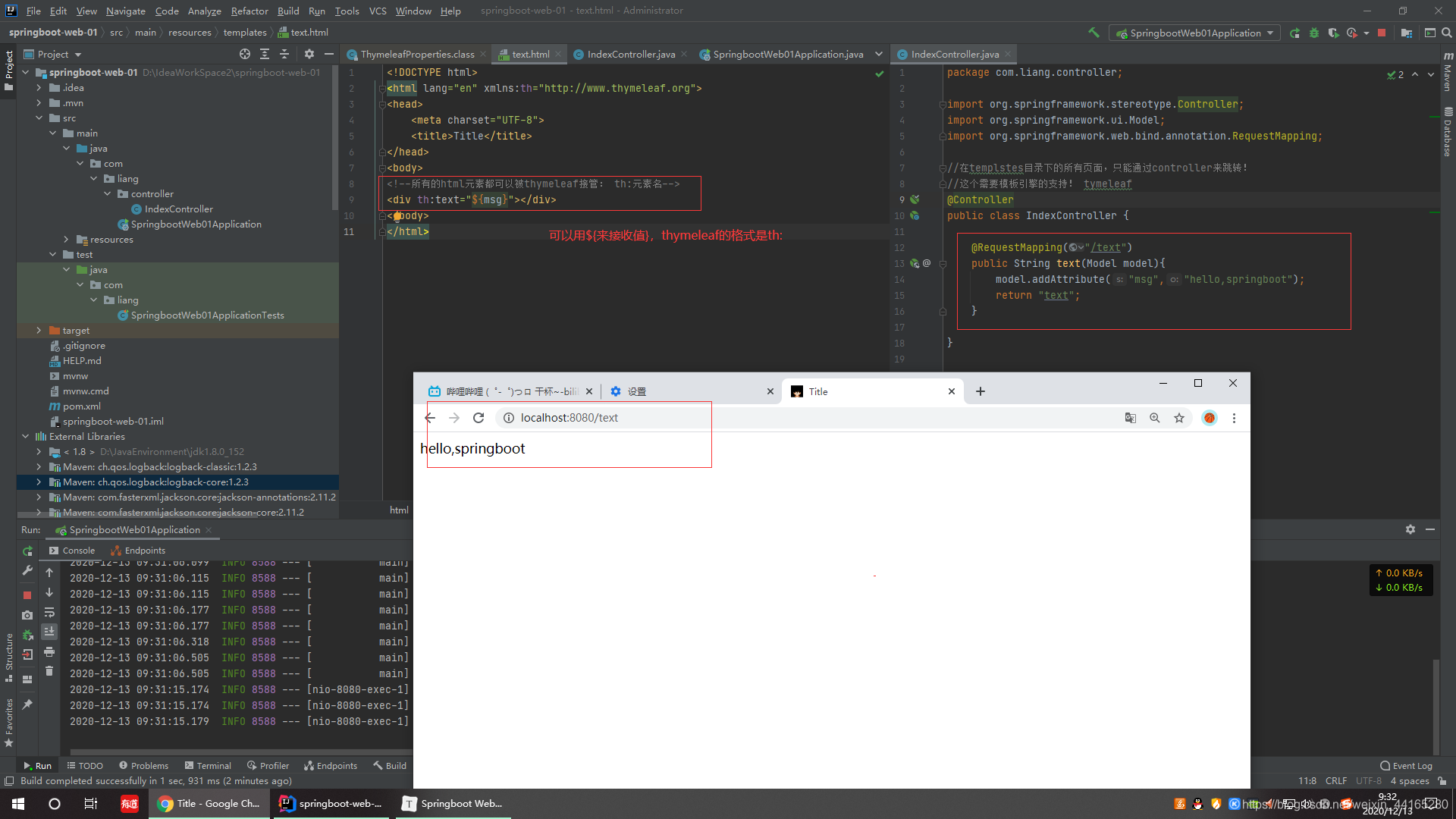Rerun app in Run panel
The image size is (1456, 819).
click(x=27, y=551)
